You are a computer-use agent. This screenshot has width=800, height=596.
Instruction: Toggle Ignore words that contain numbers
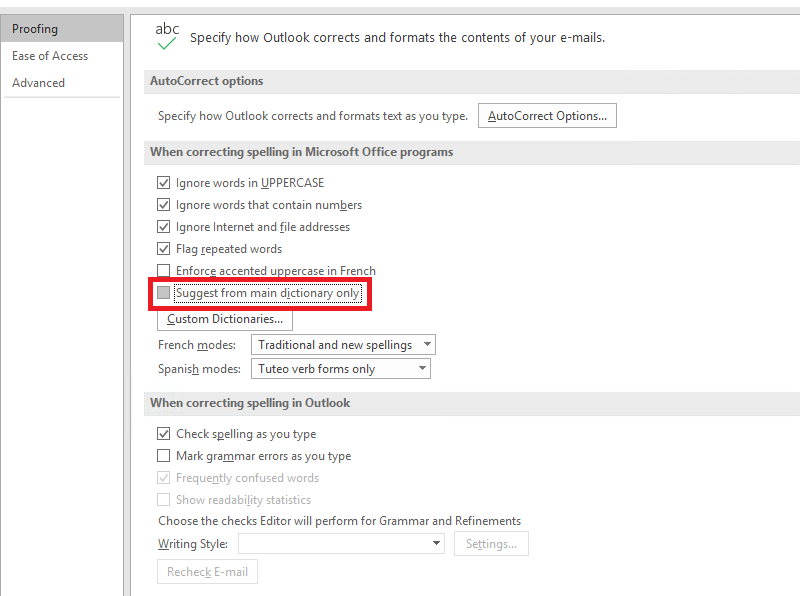click(x=163, y=205)
